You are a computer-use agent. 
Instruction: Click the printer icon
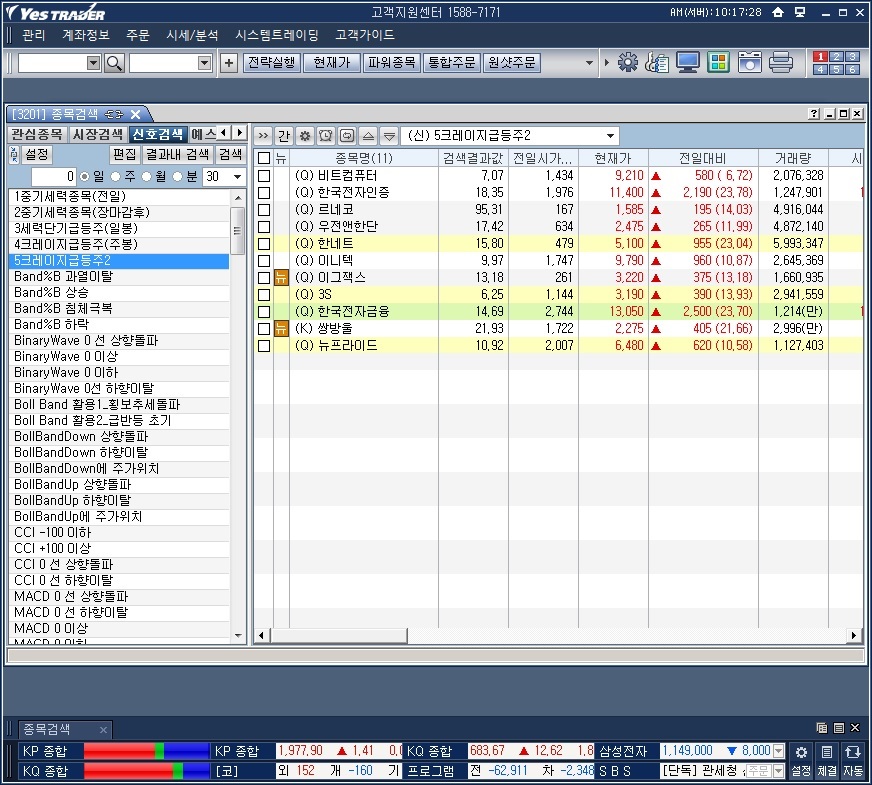click(781, 62)
